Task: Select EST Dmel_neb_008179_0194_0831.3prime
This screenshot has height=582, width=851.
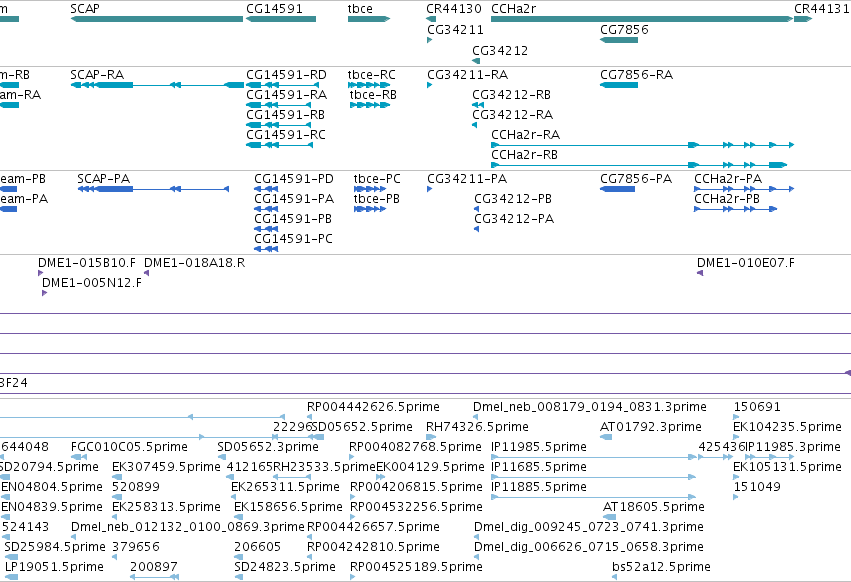Action: click(589, 407)
